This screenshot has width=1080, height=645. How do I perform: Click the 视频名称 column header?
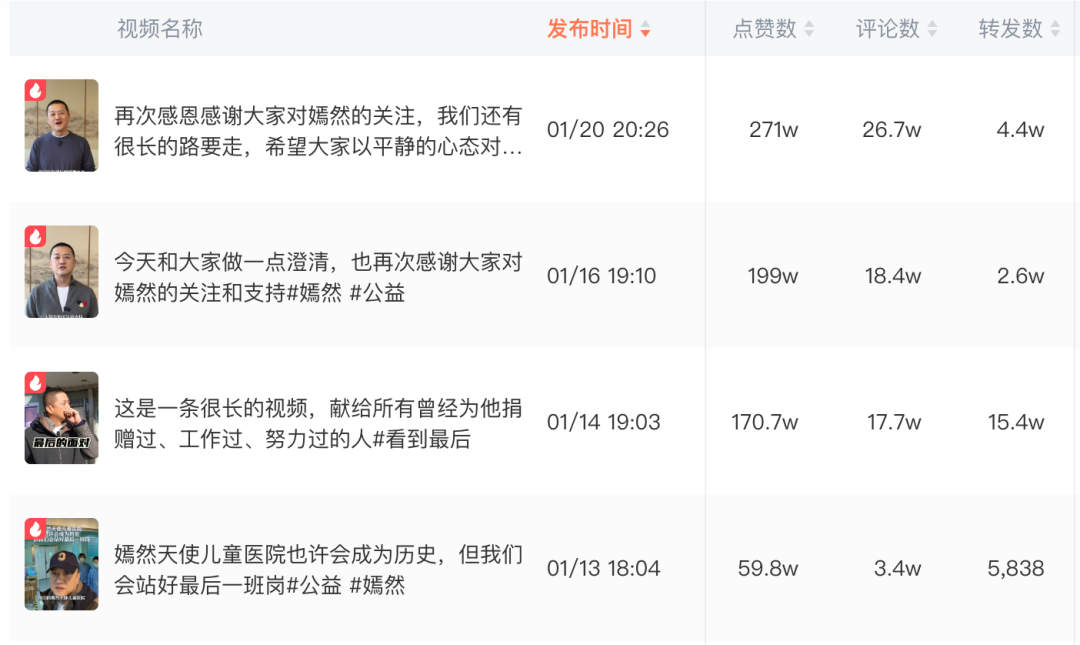pos(160,29)
